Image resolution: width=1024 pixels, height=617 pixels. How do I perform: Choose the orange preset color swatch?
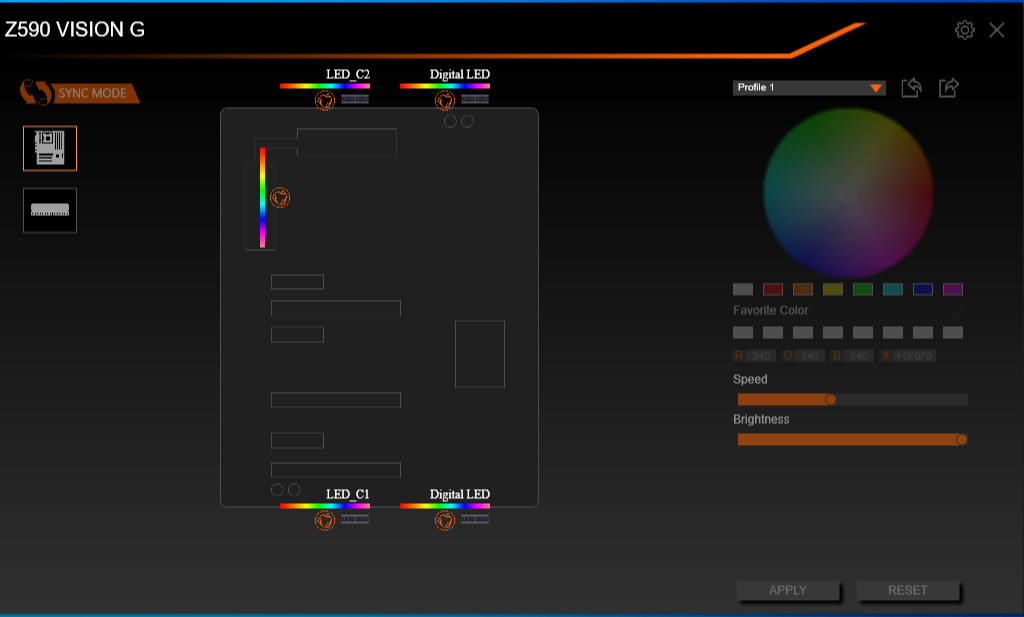point(803,289)
